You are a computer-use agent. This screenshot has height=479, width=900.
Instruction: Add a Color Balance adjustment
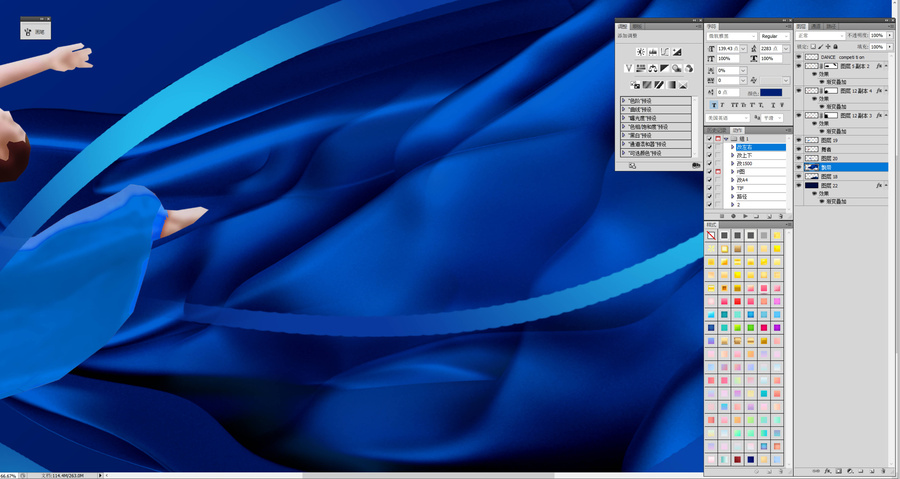tap(653, 68)
